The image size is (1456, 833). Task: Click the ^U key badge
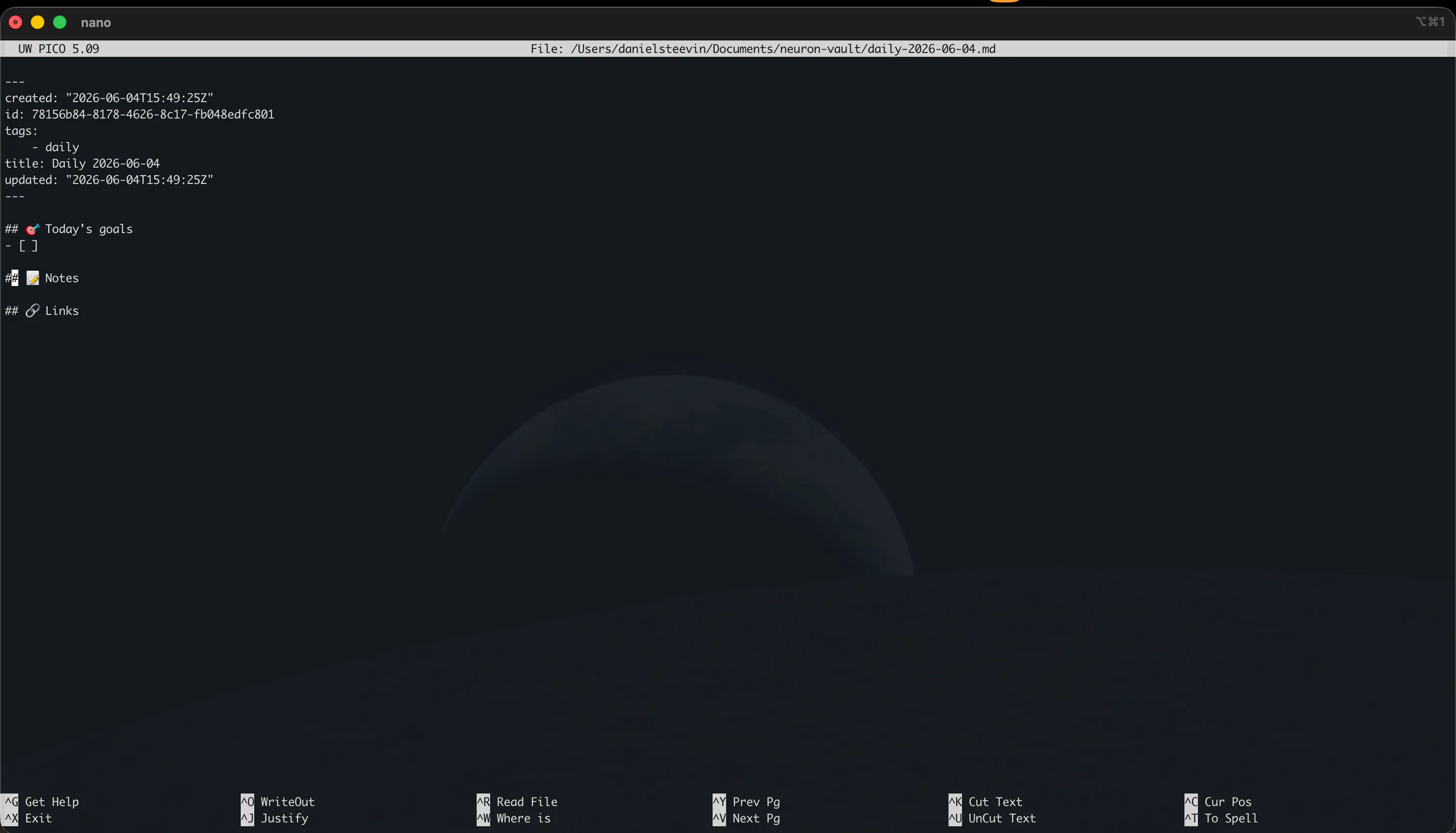click(955, 819)
